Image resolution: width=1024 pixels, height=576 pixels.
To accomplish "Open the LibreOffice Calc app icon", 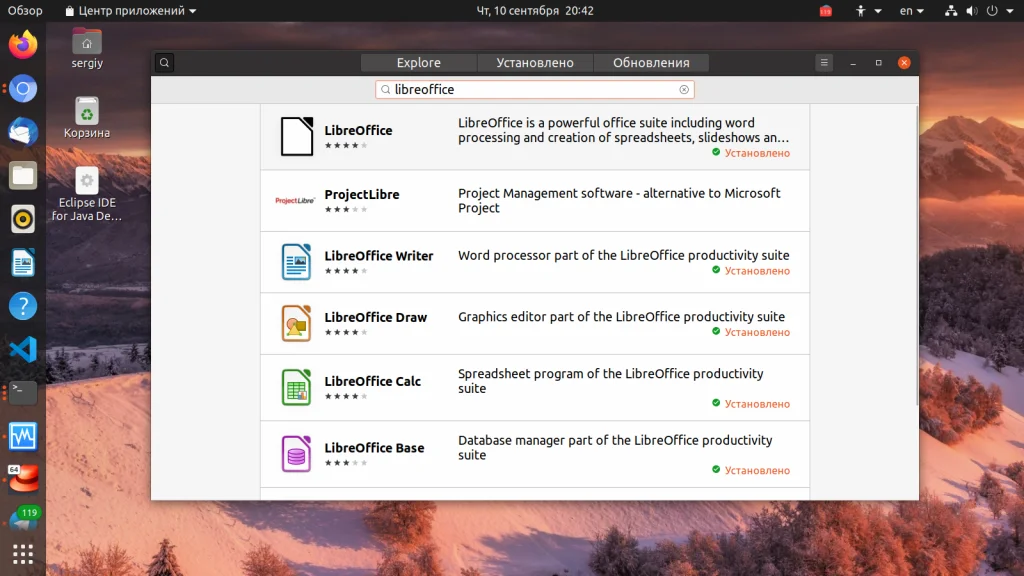I will (x=296, y=387).
